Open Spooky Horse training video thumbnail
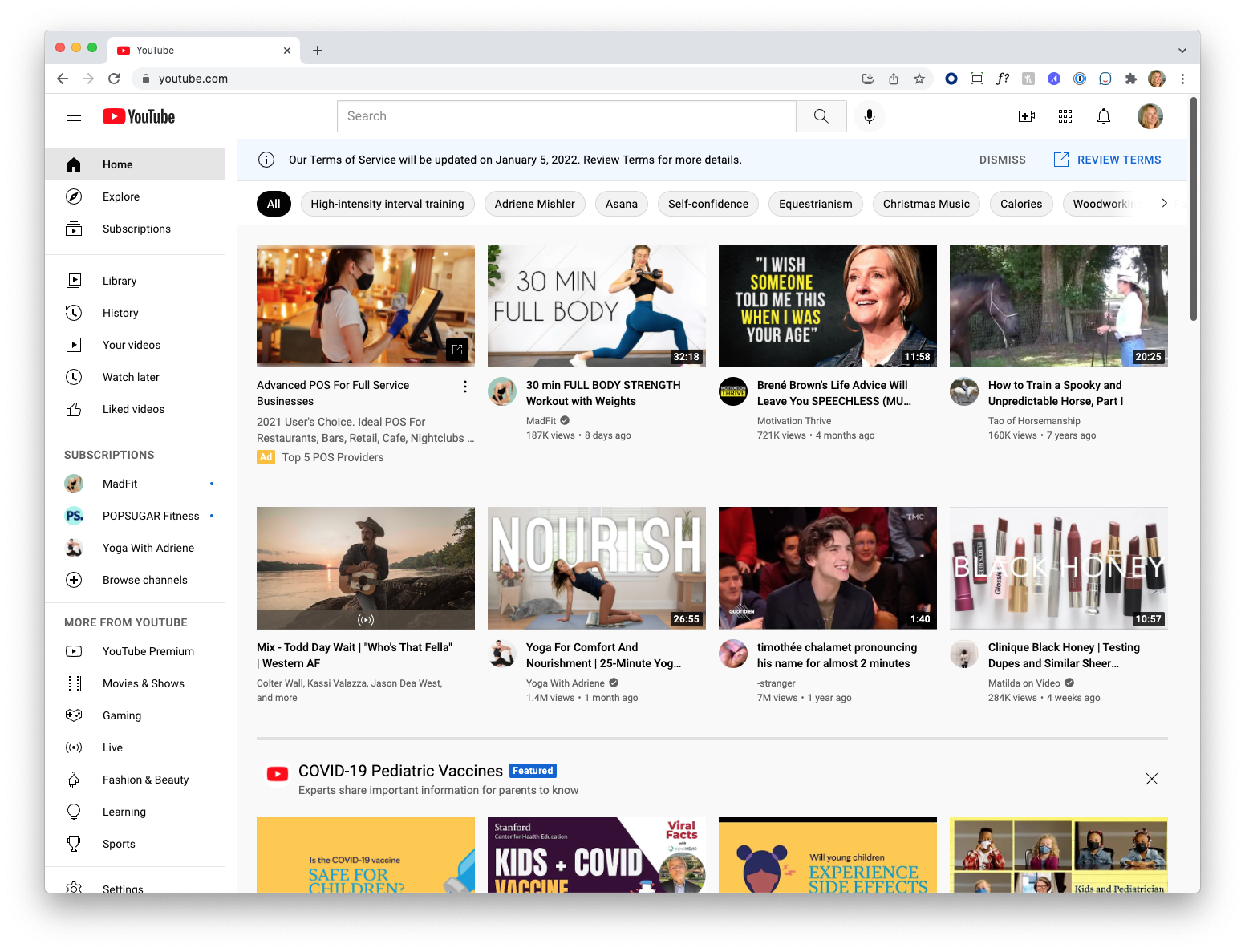Screen dimensions: 1245x952 pos(1059,306)
